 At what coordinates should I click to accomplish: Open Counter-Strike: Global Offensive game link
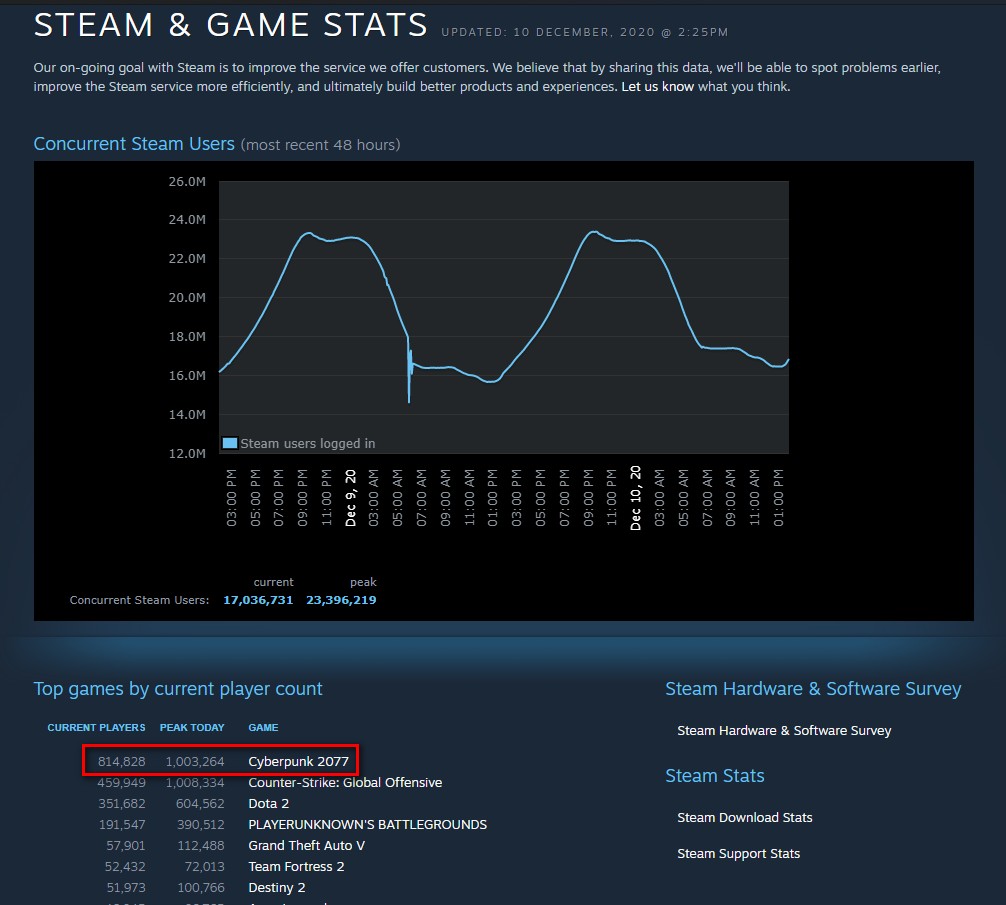tap(345, 782)
